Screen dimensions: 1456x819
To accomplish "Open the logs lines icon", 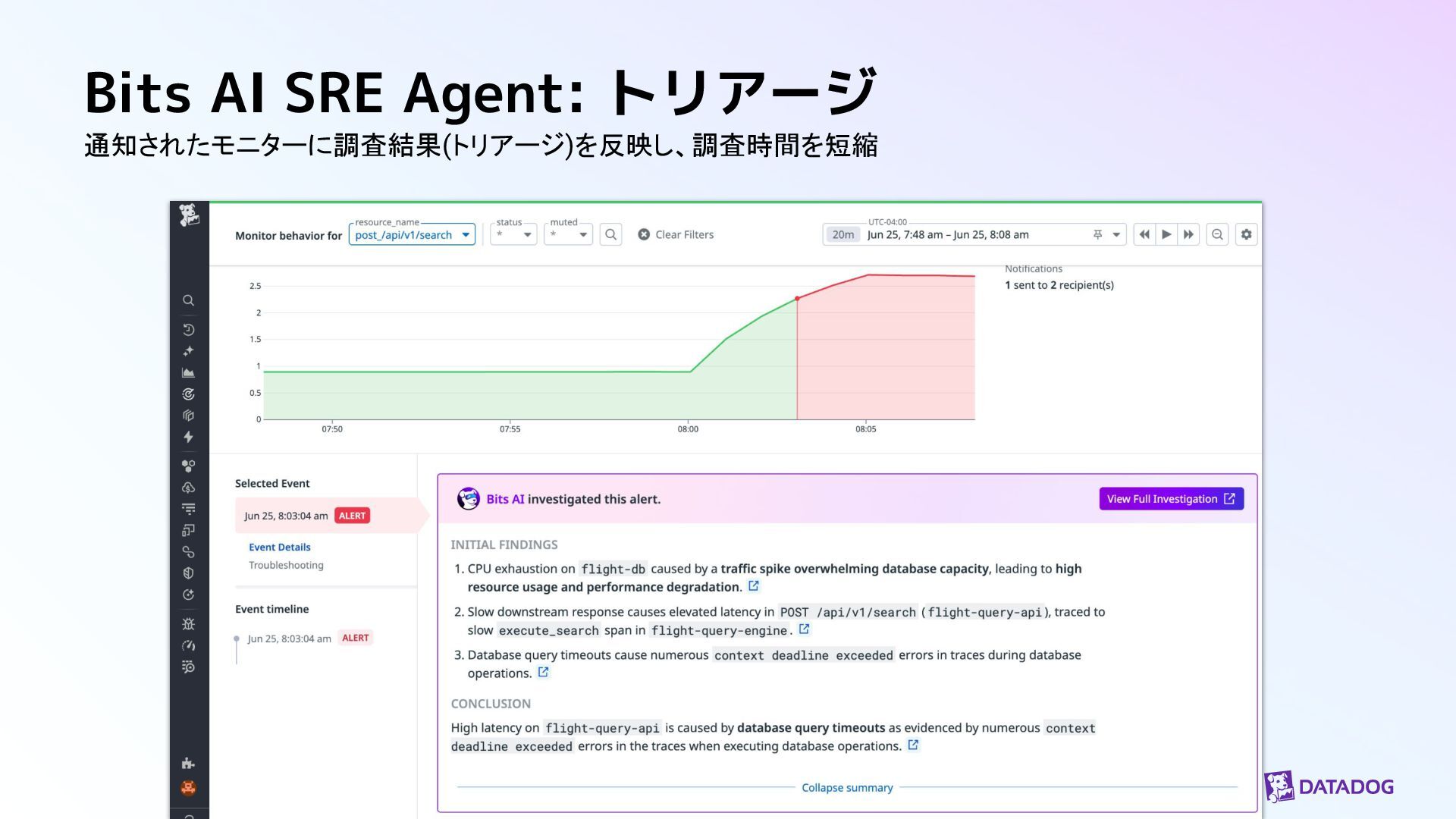I will (188, 509).
